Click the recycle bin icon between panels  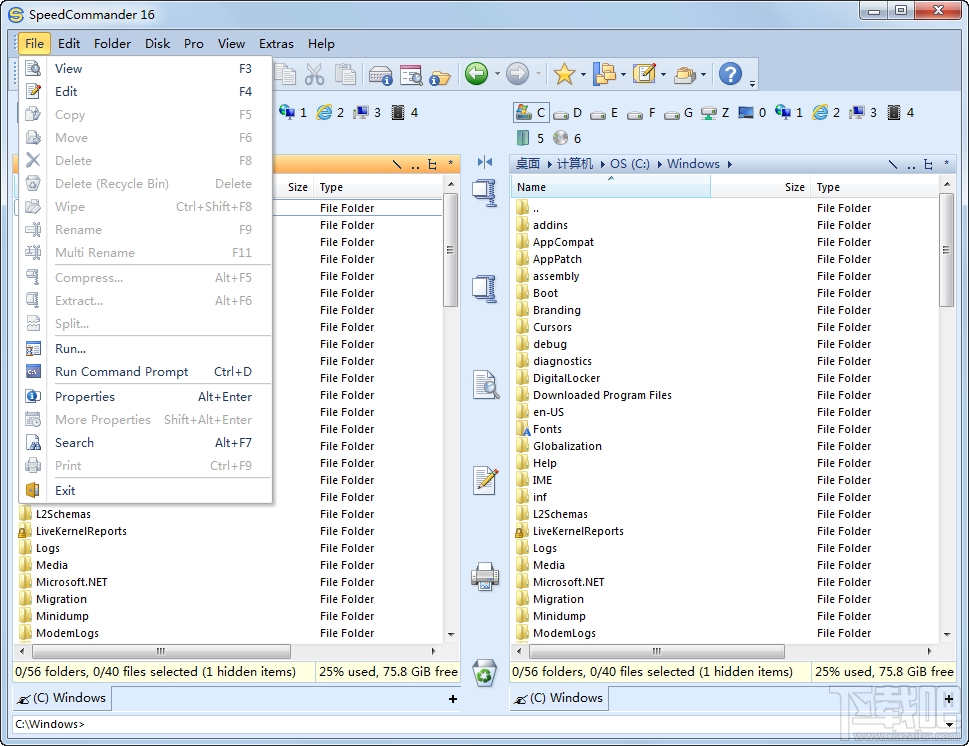(x=484, y=673)
